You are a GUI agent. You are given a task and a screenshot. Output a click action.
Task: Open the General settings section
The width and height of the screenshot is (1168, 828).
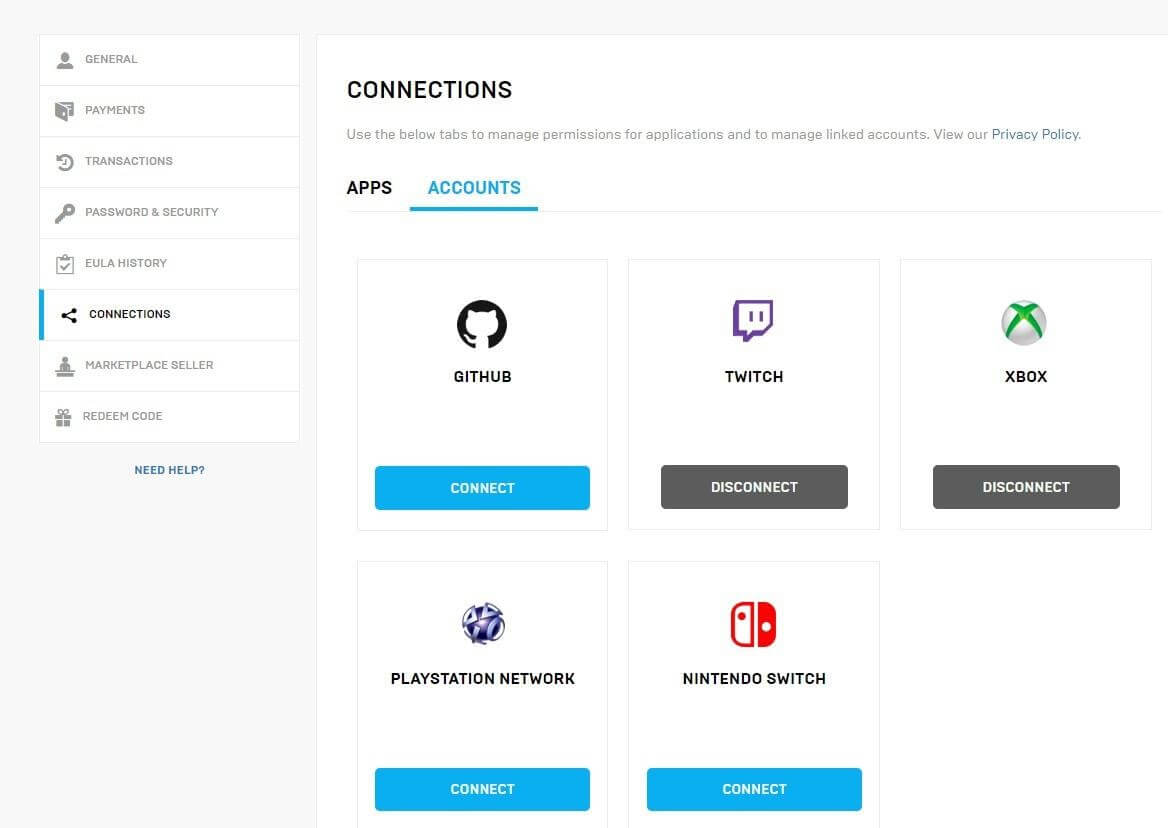(x=170, y=60)
